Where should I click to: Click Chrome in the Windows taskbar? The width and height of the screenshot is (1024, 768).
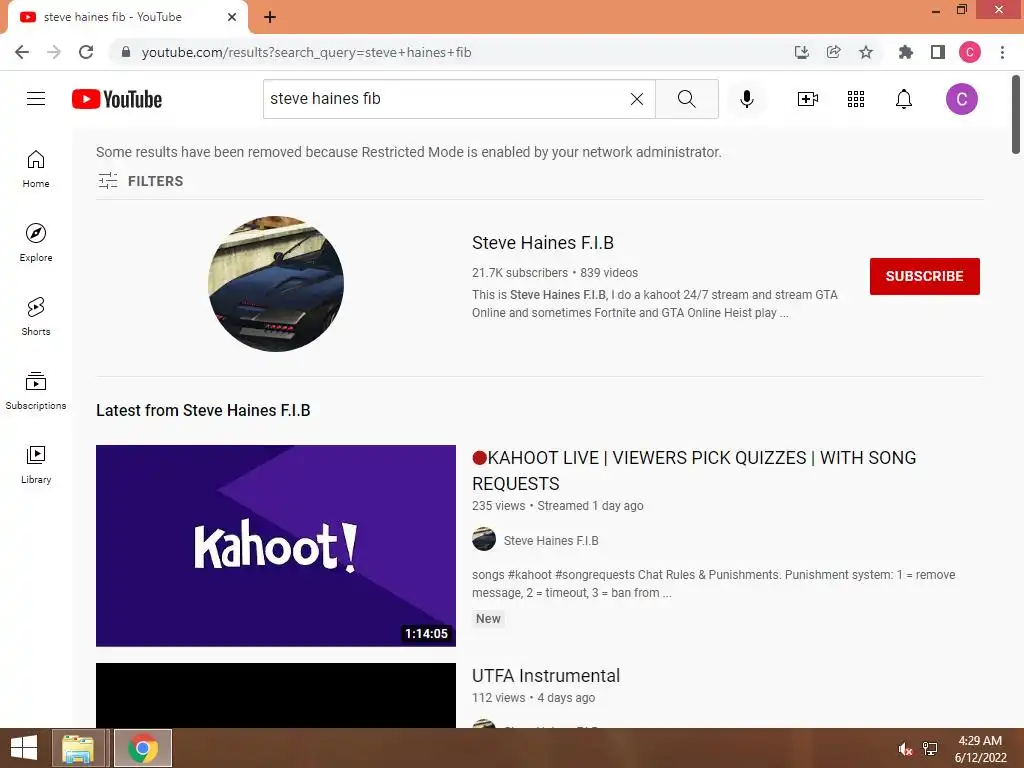point(143,748)
